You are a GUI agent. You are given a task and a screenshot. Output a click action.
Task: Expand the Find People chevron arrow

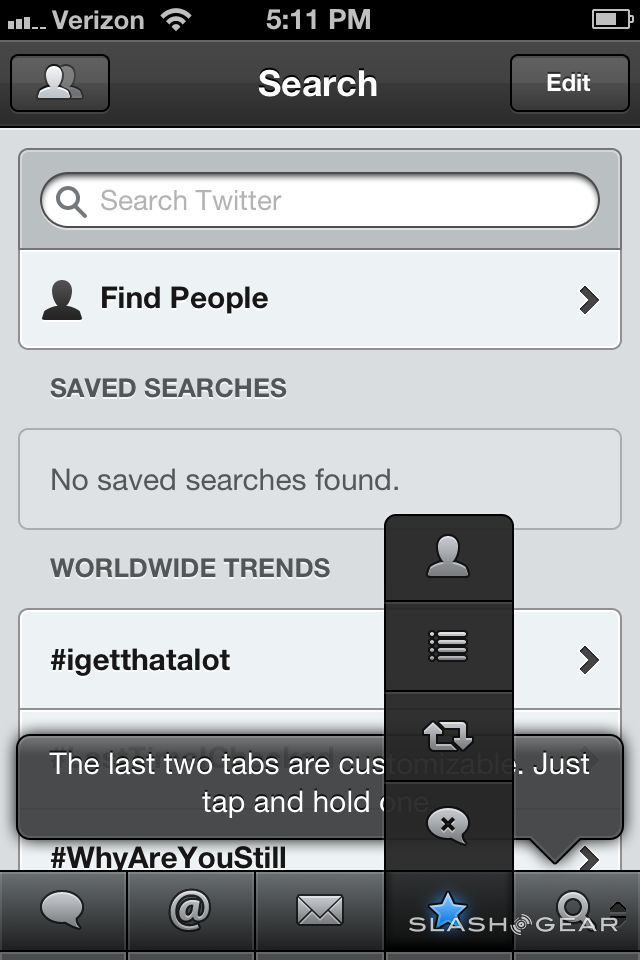point(589,299)
